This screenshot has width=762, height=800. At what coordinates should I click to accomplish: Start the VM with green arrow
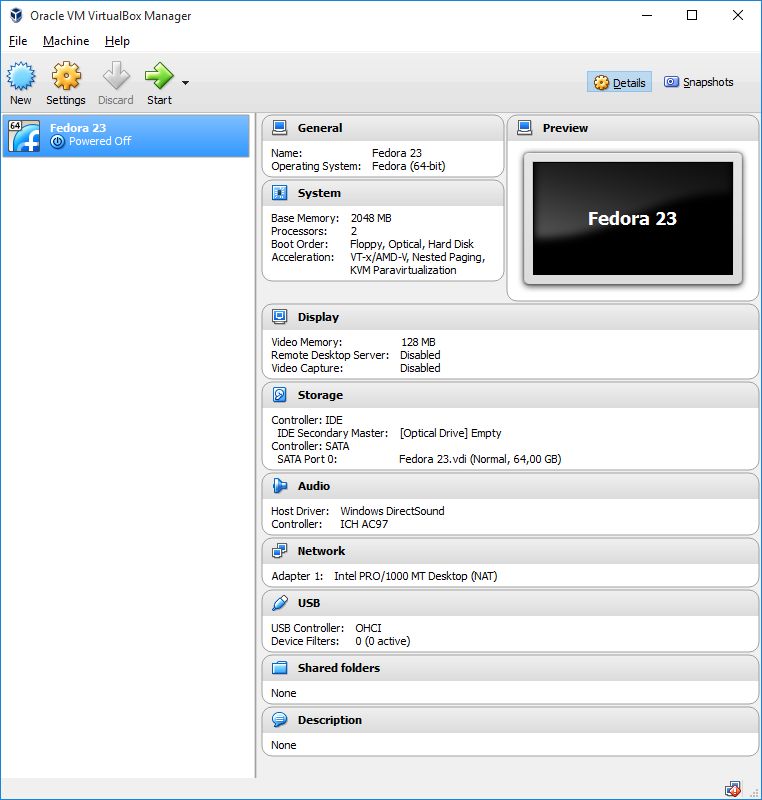(159, 76)
